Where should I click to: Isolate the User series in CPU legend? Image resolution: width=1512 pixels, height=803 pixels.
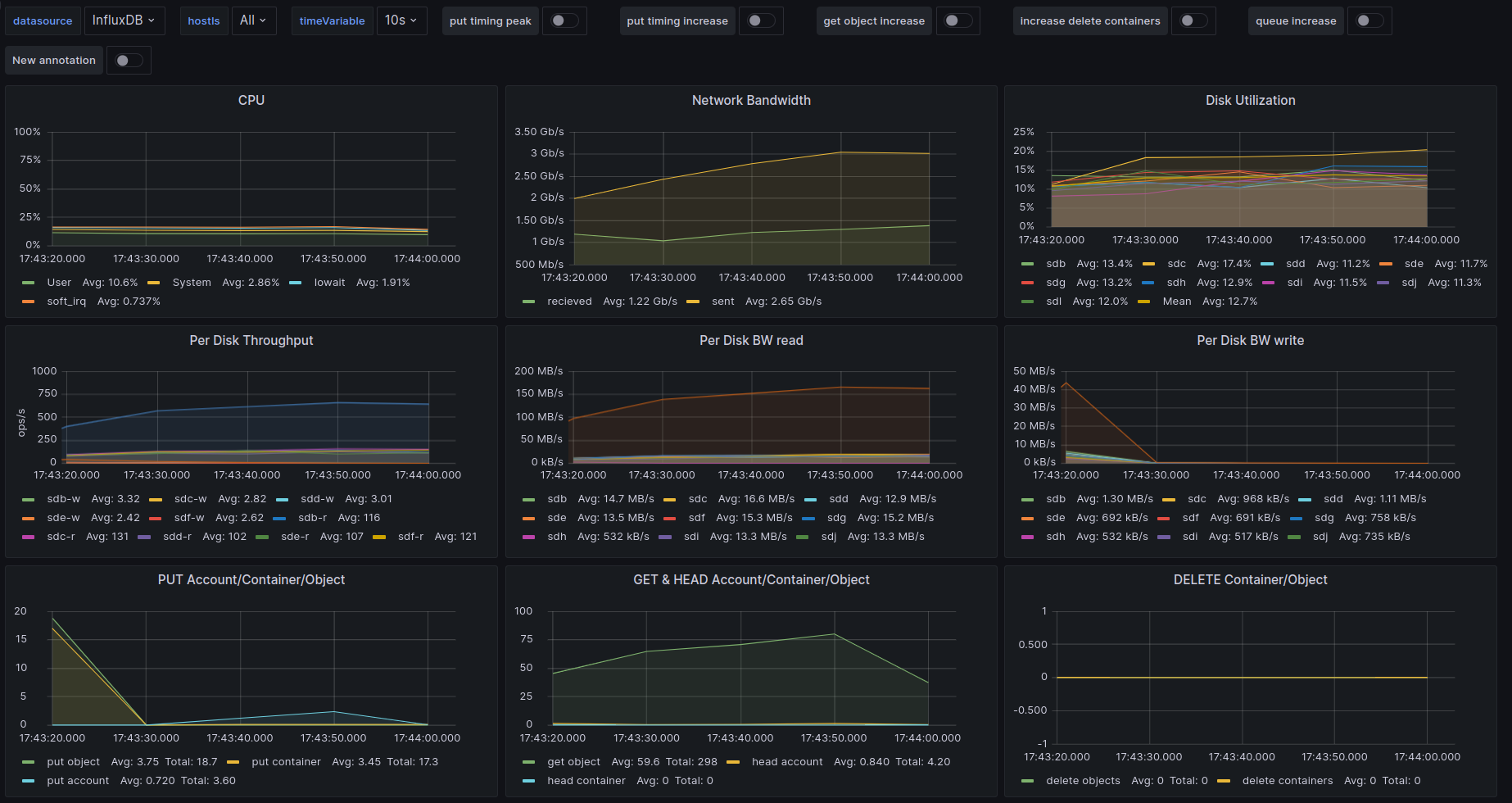[59, 283]
